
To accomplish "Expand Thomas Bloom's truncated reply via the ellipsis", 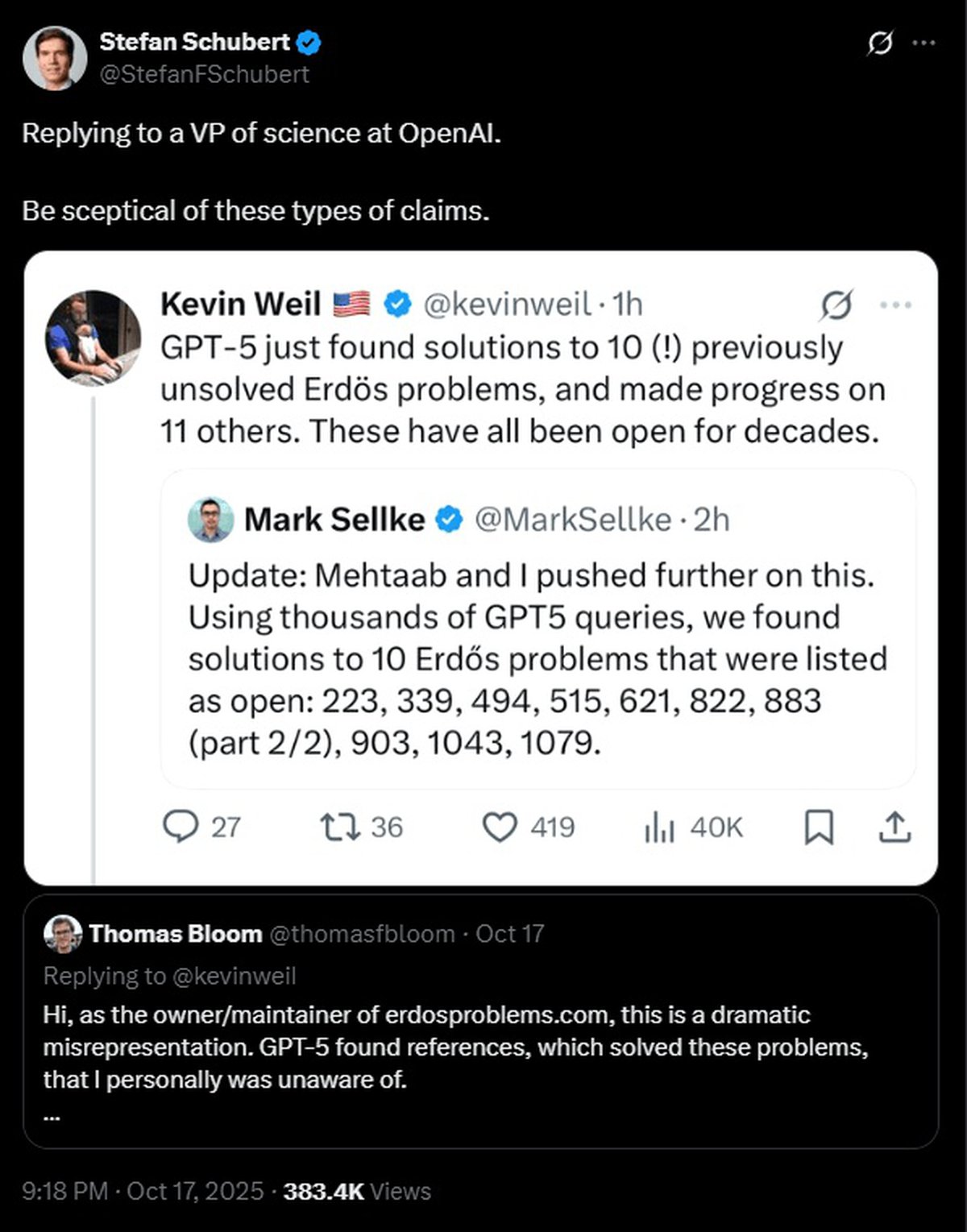I will [x=52, y=1117].
